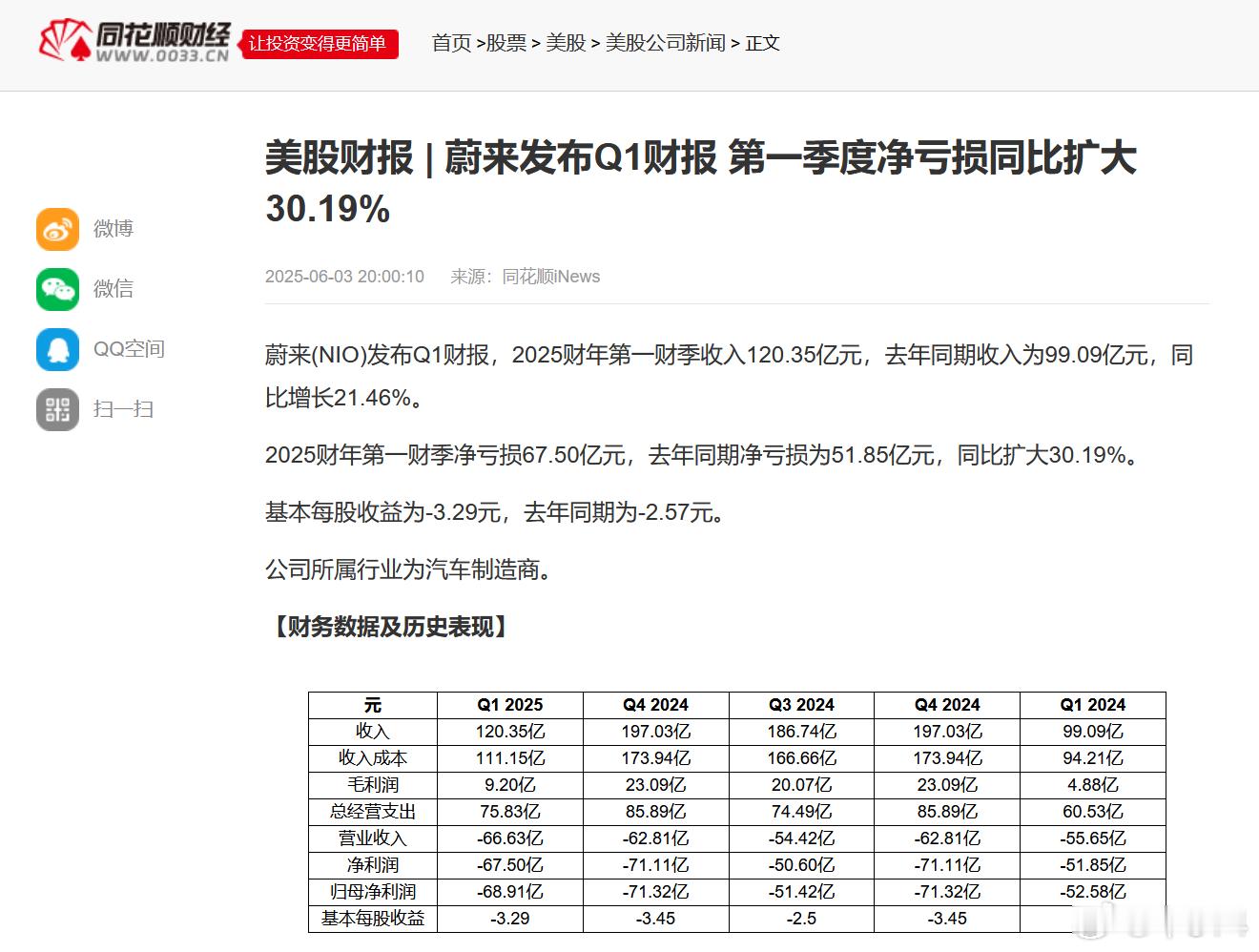1259x952 pixels.
Task: Click the Q1 2025 column header
Action: [510, 705]
